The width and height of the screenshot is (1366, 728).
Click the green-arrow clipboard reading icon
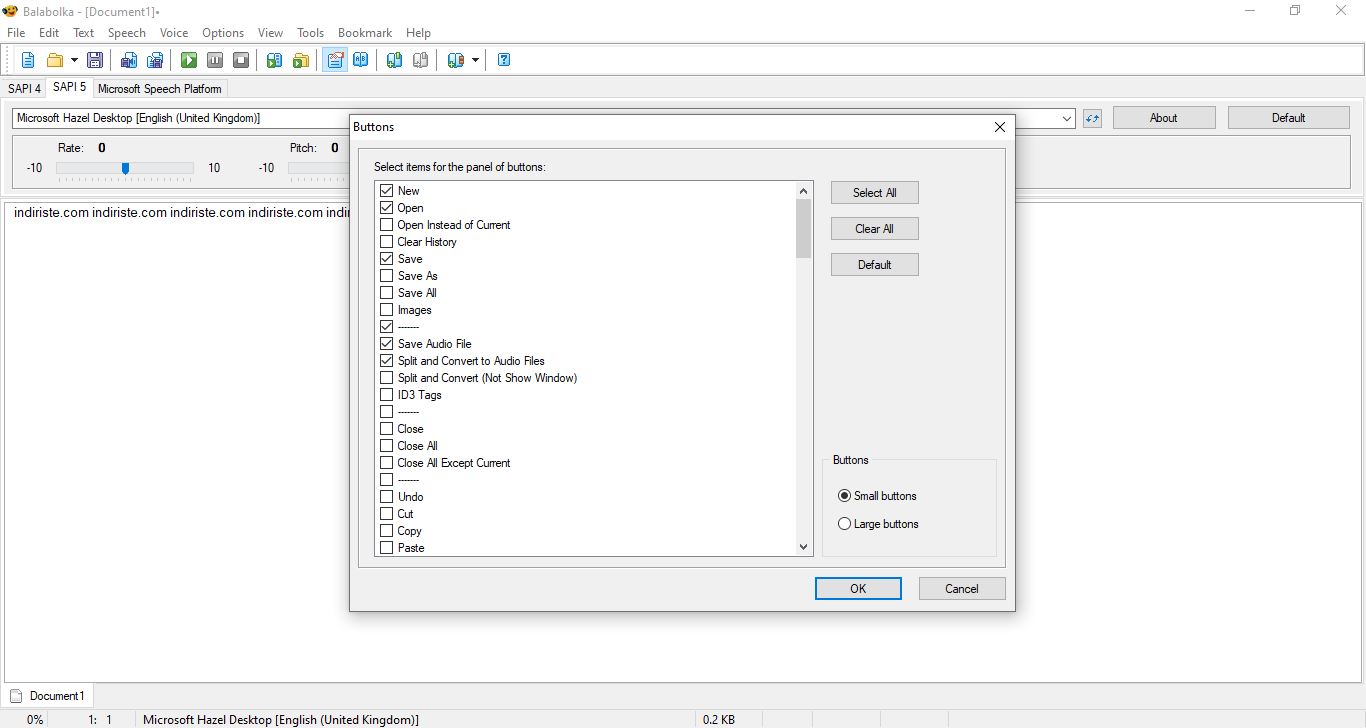[275, 60]
